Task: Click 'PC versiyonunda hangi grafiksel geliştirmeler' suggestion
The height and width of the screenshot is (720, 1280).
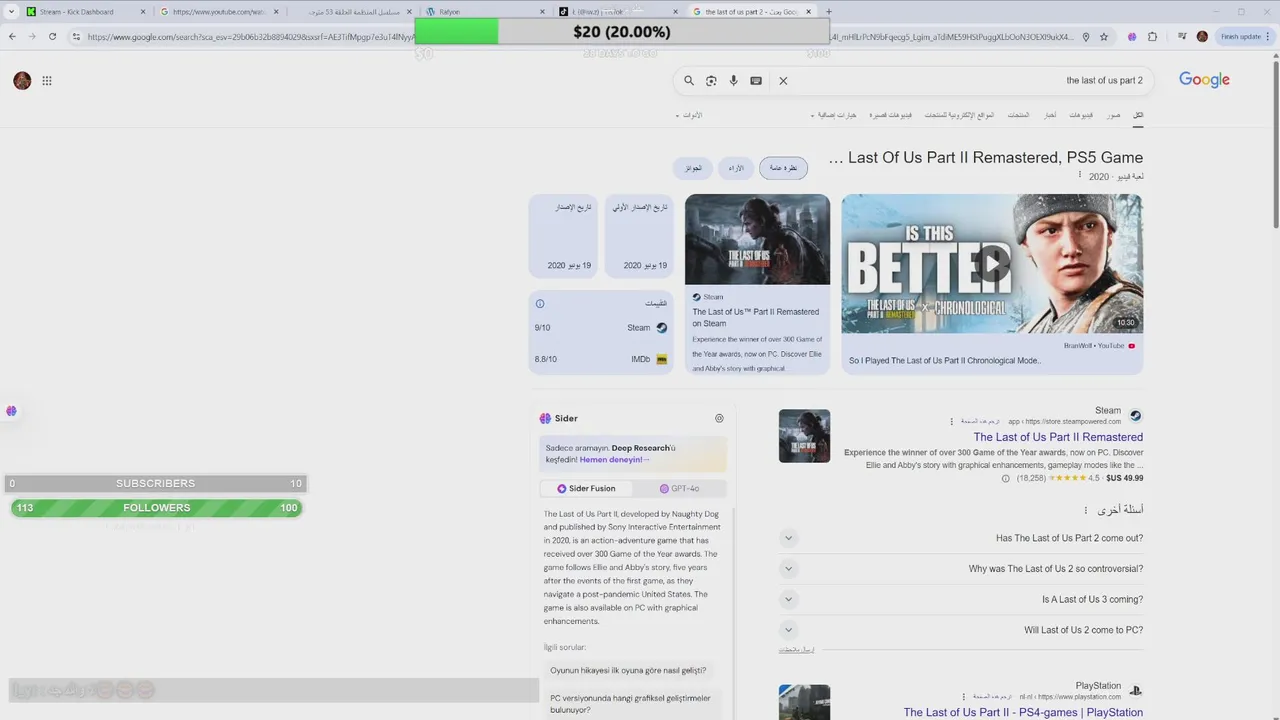Action: point(632,704)
